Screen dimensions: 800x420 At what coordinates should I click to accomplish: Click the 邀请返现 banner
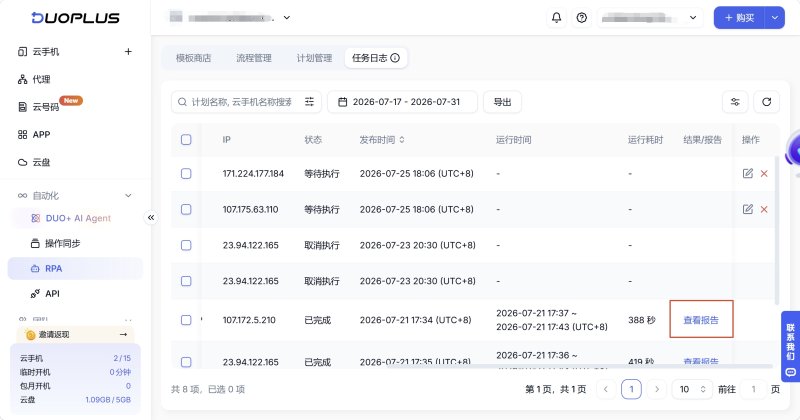tap(76, 334)
